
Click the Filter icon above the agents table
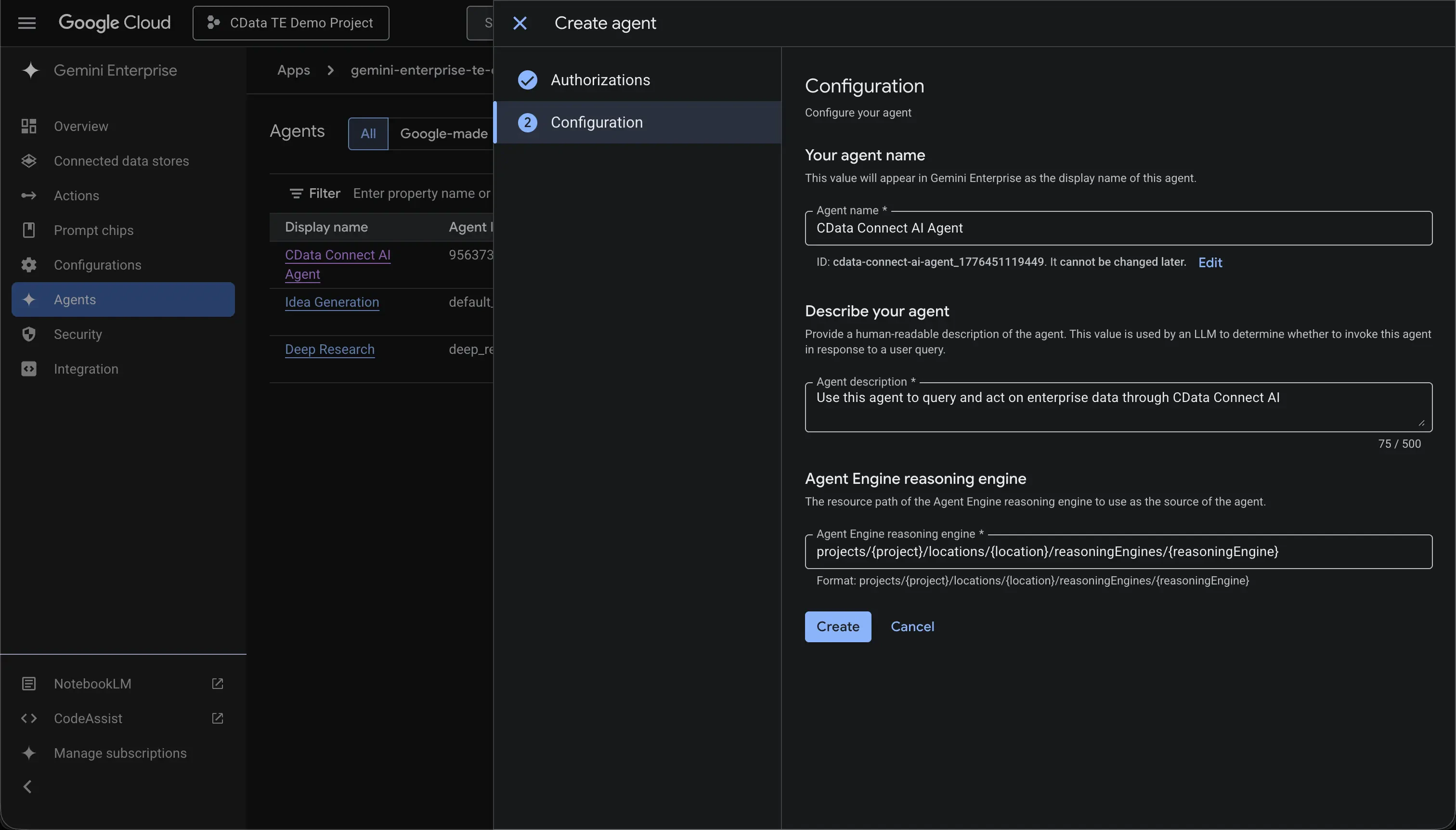coord(297,193)
